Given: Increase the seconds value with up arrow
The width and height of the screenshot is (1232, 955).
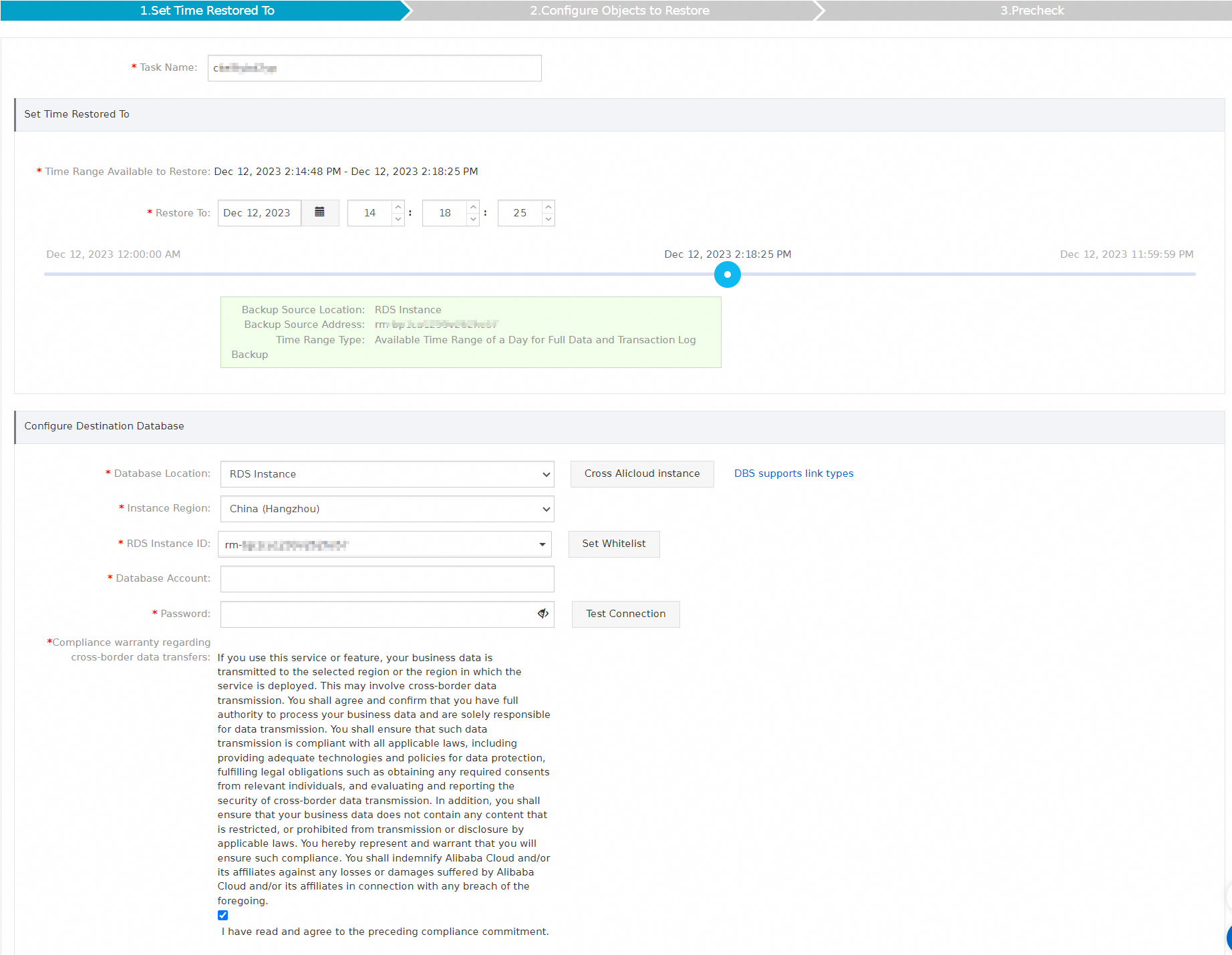Looking at the screenshot, I should [549, 206].
